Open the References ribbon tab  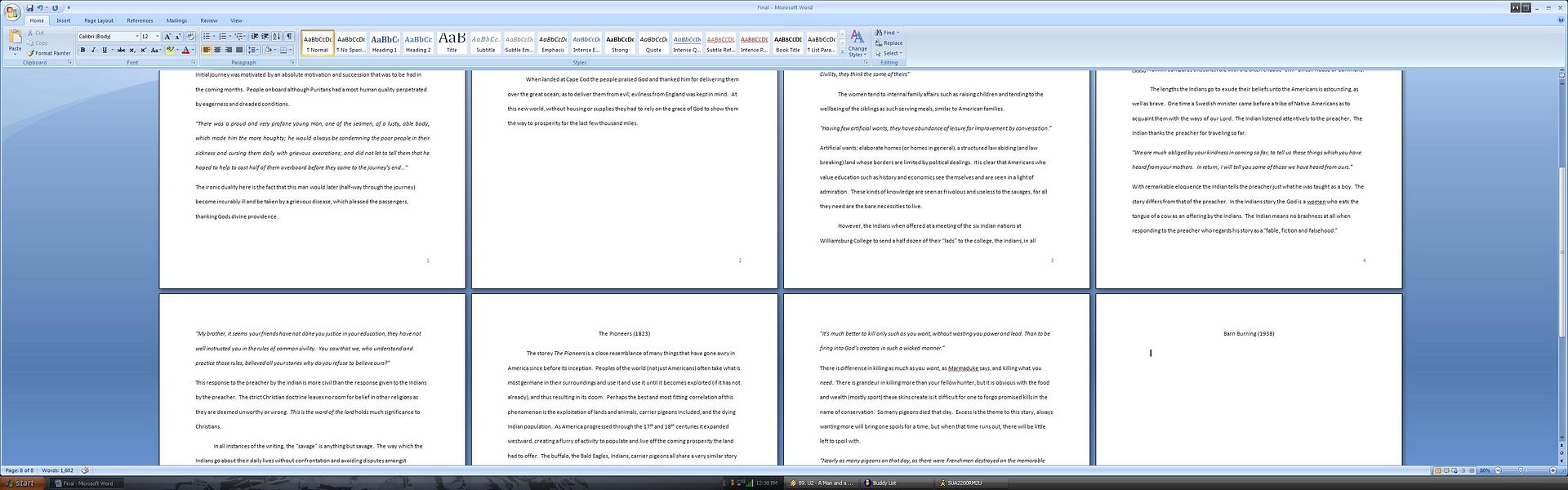140,20
